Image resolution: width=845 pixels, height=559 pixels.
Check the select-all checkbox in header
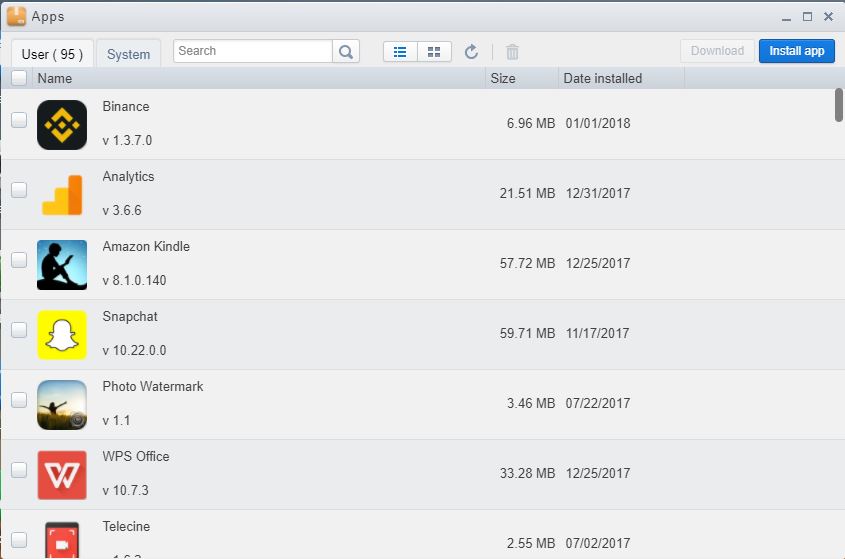pyautogui.click(x=19, y=78)
